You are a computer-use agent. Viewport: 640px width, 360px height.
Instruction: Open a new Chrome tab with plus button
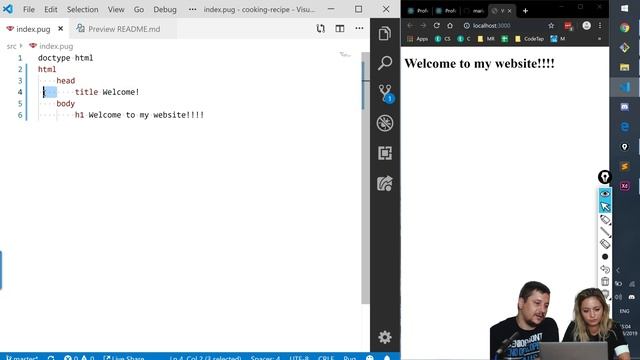tap(525, 11)
